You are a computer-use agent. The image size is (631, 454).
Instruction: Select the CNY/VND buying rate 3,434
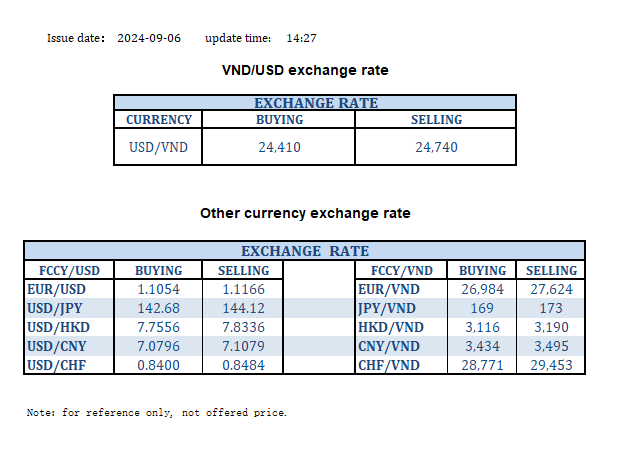click(482, 346)
